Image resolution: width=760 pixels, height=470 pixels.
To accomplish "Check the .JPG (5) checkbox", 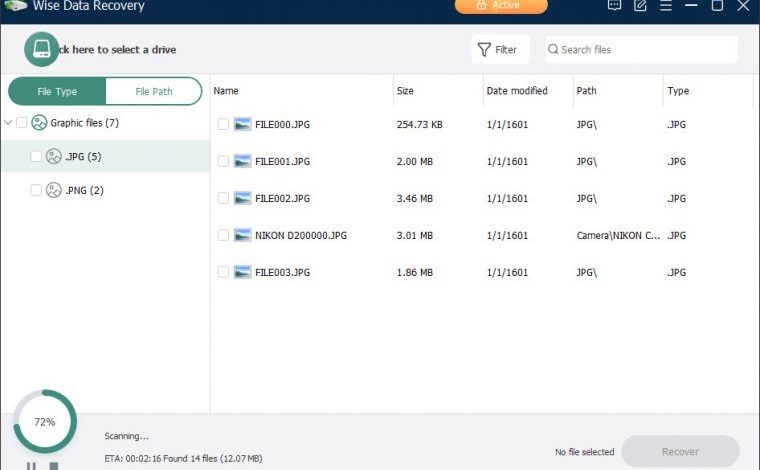I will pyautogui.click(x=36, y=157).
